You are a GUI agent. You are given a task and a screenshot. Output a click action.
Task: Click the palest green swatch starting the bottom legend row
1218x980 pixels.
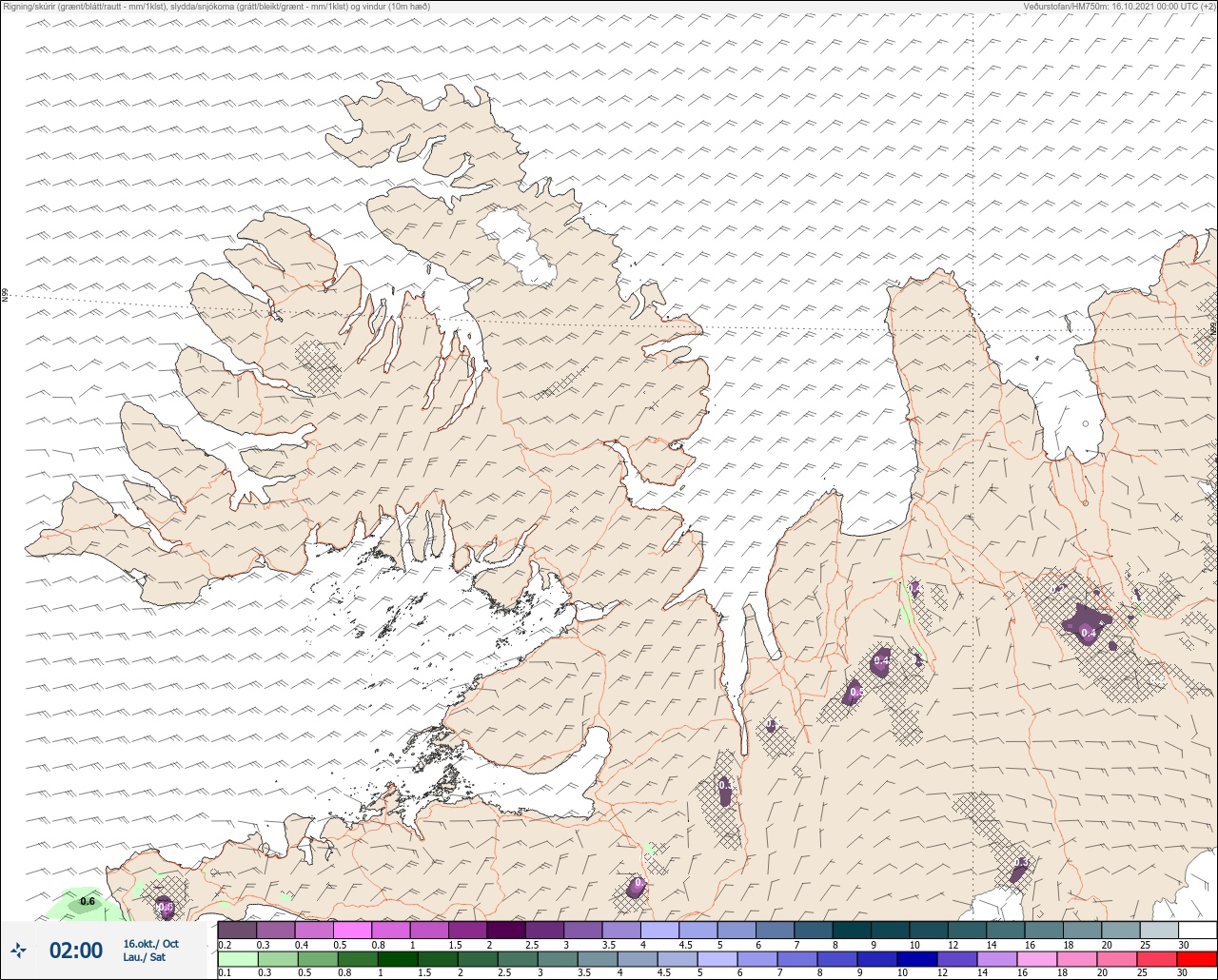(x=238, y=958)
